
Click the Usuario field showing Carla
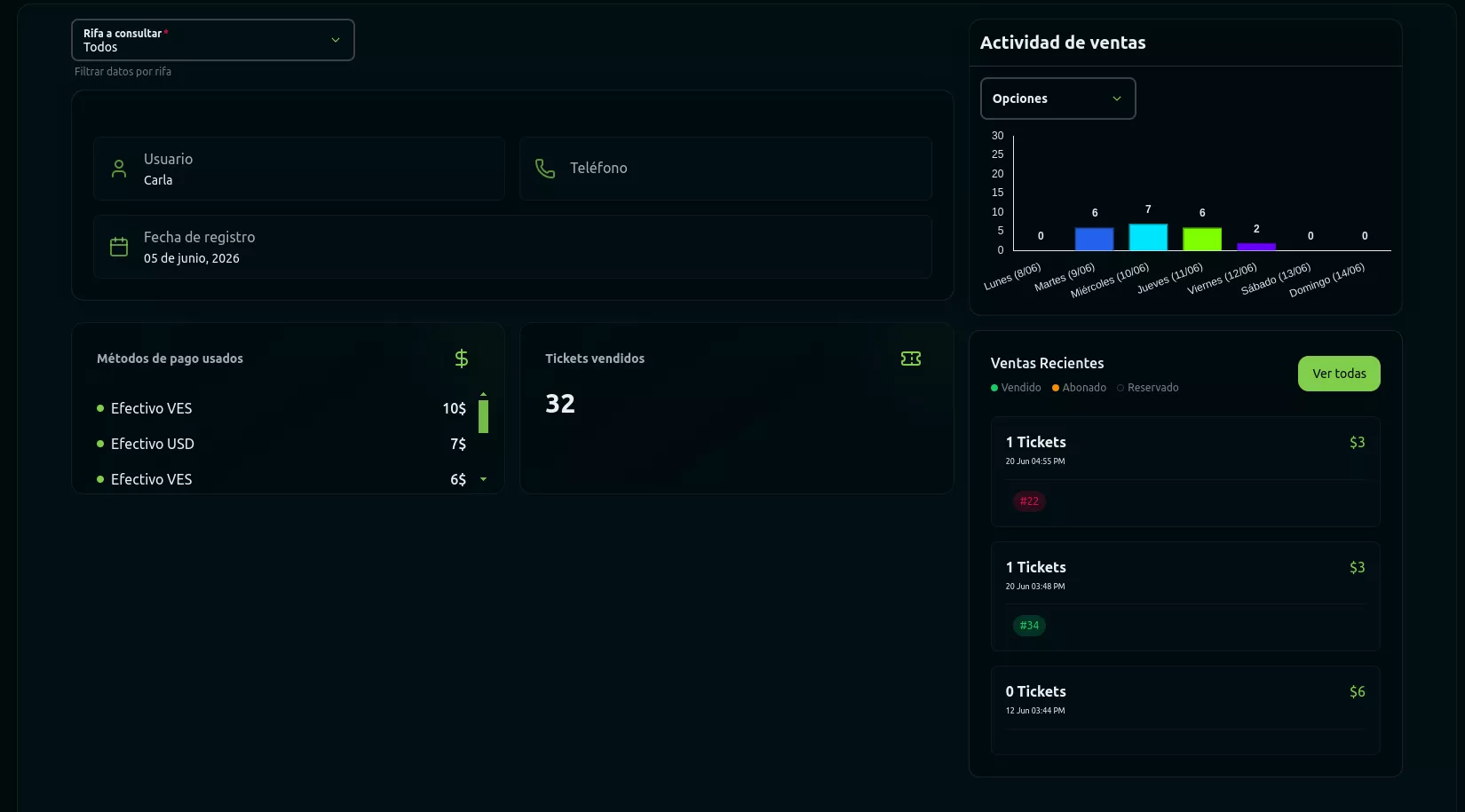[x=299, y=169]
